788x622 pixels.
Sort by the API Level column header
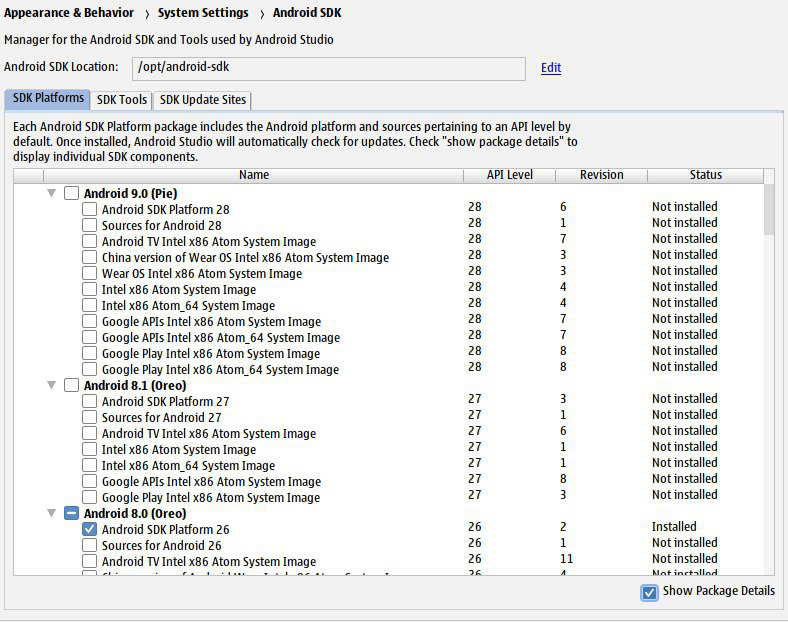pos(509,175)
